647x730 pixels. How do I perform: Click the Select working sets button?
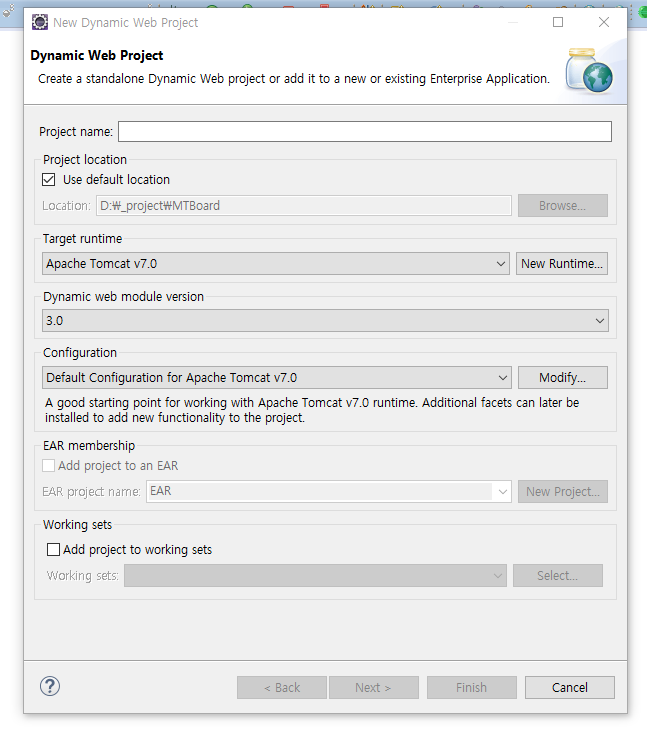558,575
